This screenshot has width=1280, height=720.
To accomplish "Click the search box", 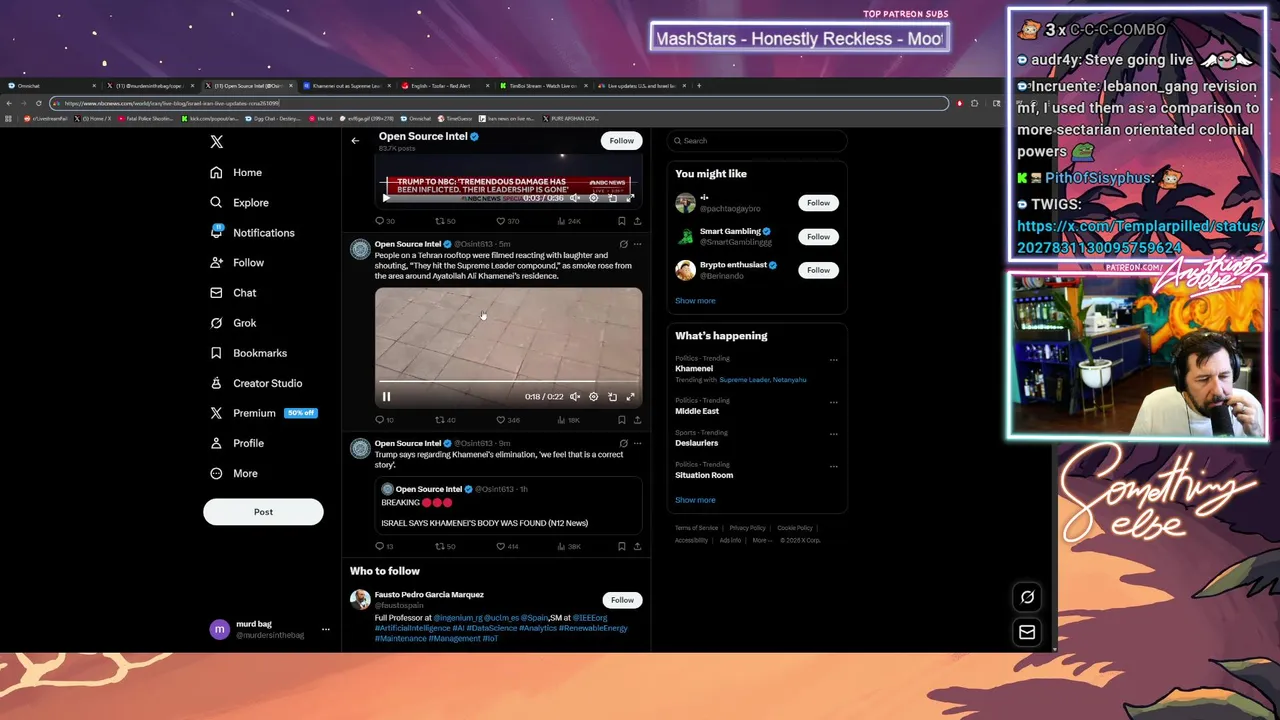I will pos(757,141).
